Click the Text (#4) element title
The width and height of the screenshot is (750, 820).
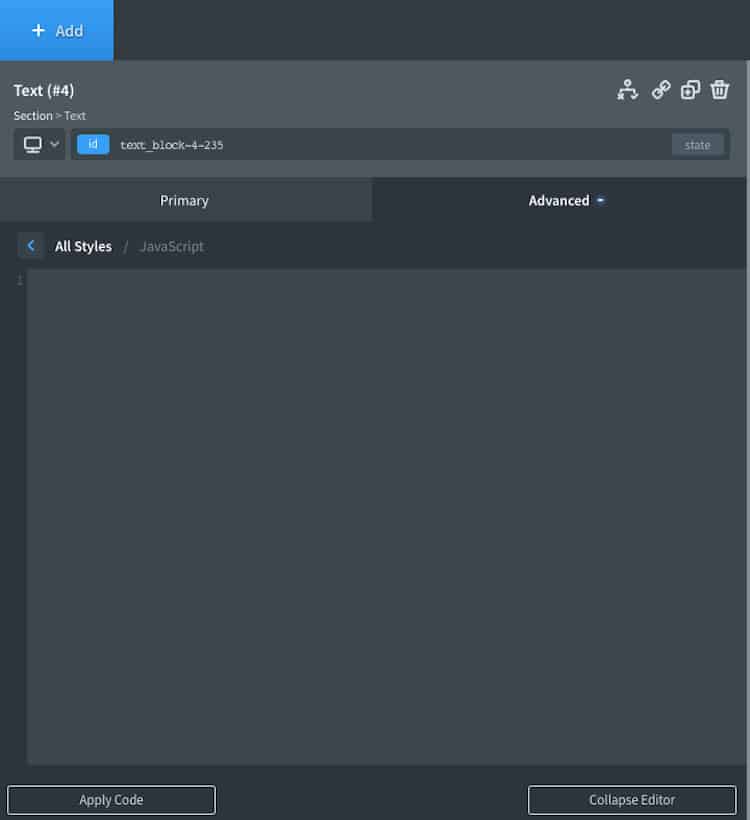pyautogui.click(x=44, y=90)
